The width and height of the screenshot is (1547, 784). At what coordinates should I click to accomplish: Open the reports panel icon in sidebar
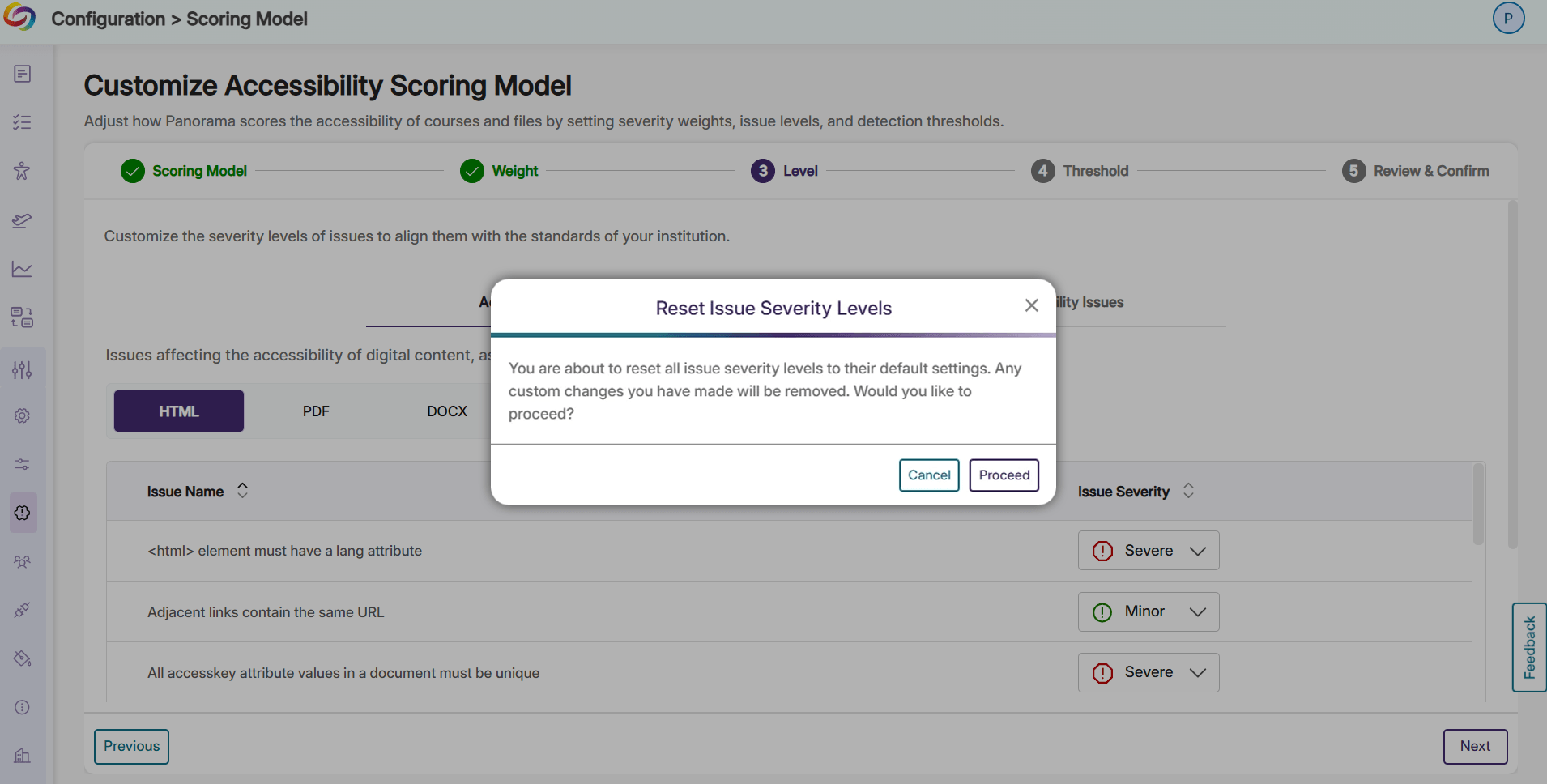coord(22,74)
